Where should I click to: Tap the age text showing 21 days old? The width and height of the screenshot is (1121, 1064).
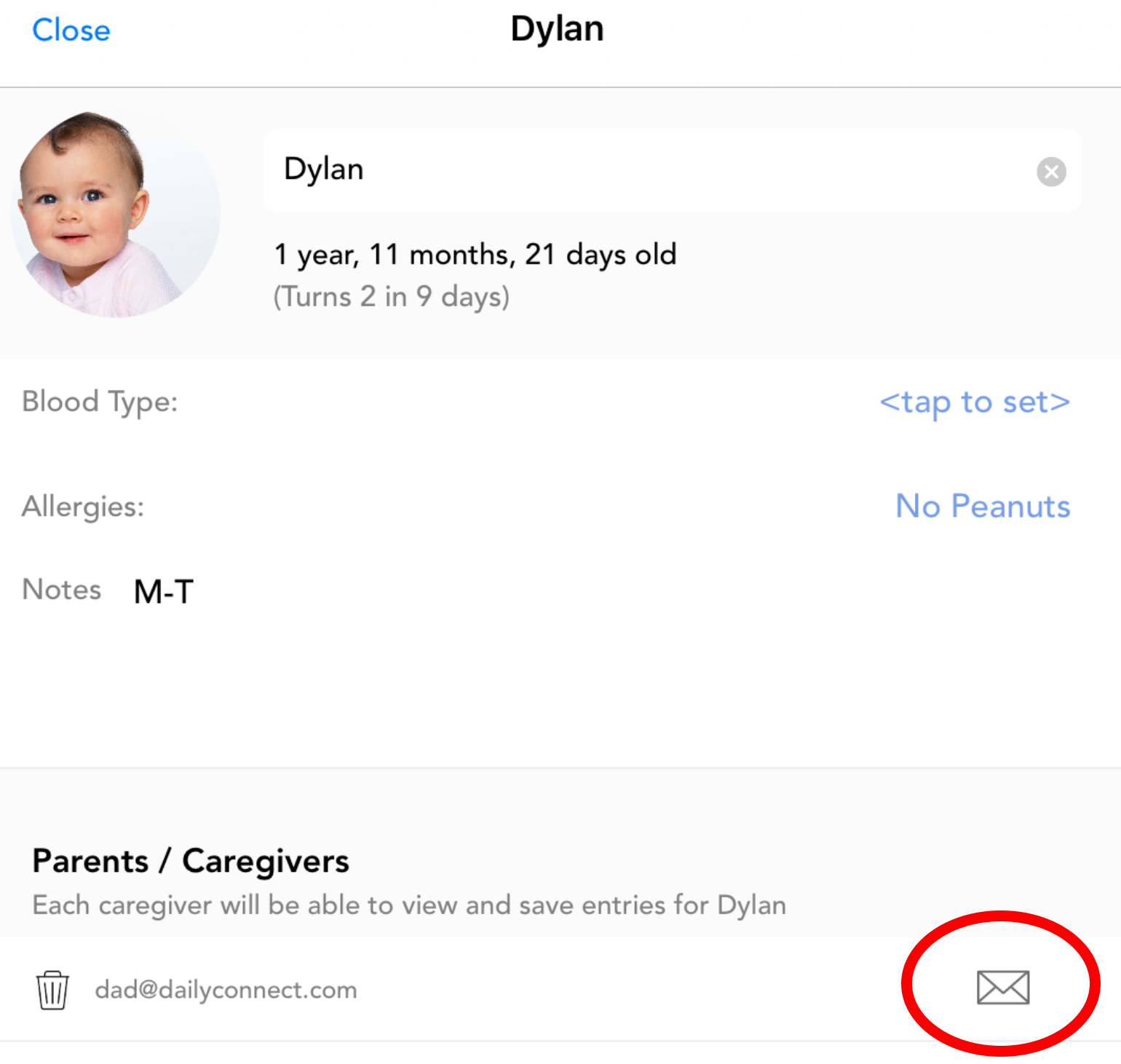pyautogui.click(x=475, y=255)
